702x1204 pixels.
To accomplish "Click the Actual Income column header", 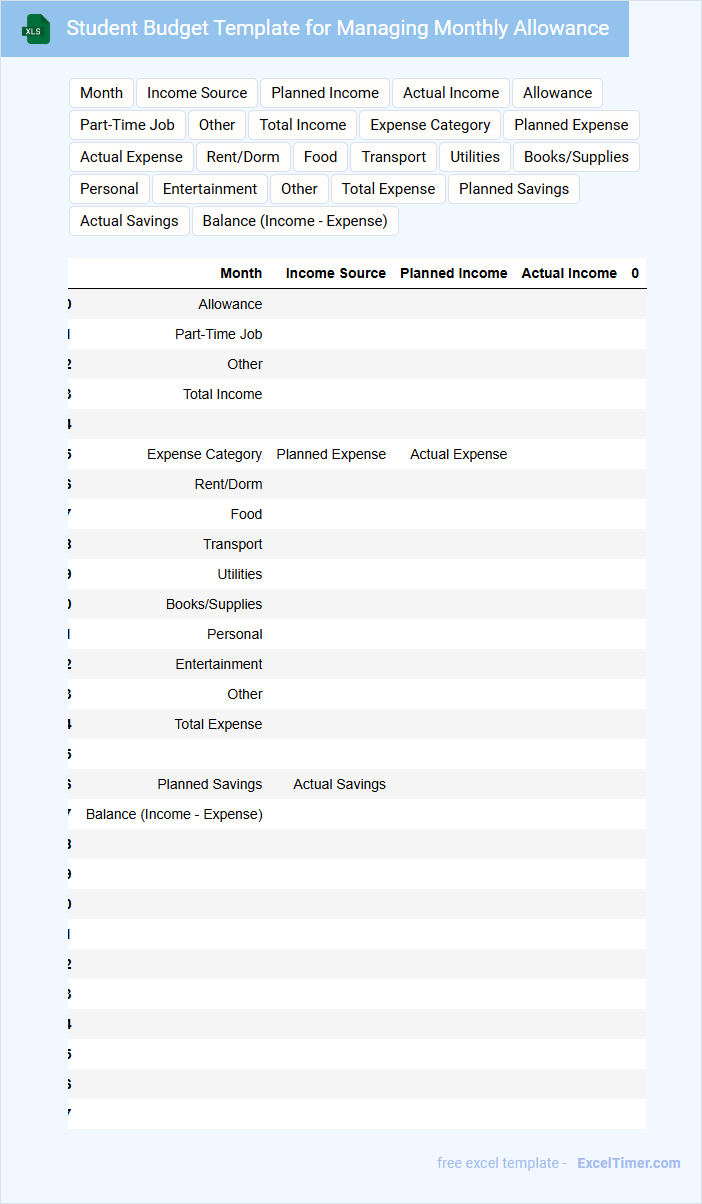I will [569, 273].
